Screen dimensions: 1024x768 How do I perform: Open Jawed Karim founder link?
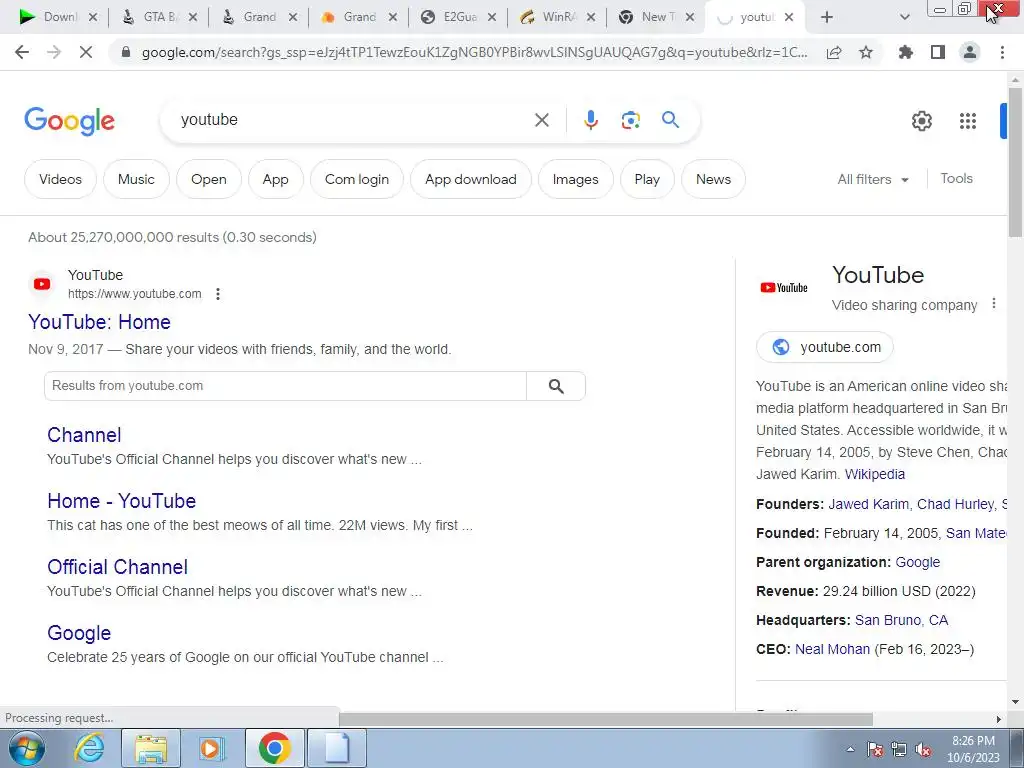click(868, 504)
